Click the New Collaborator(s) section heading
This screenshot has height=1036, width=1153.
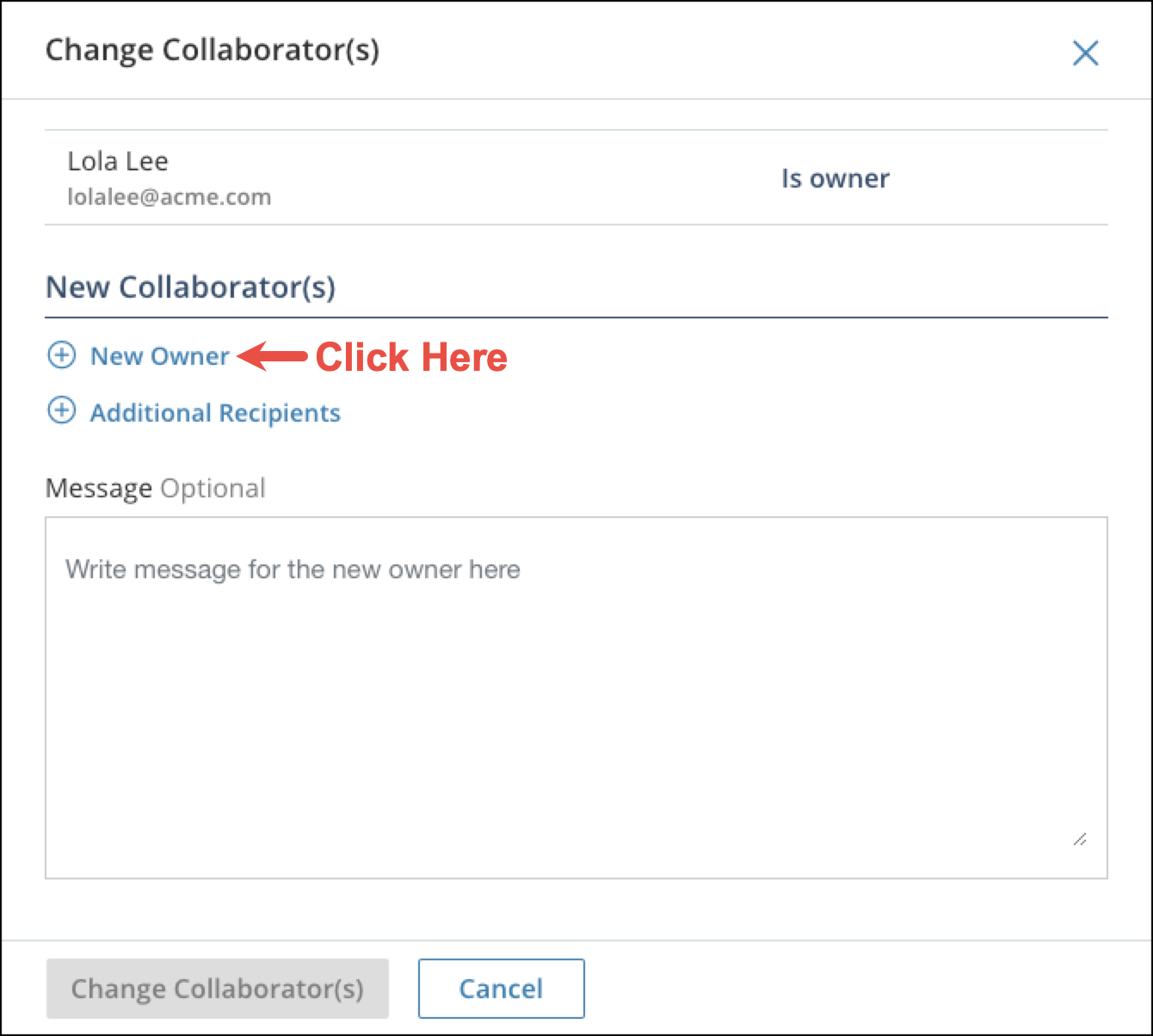(x=190, y=287)
